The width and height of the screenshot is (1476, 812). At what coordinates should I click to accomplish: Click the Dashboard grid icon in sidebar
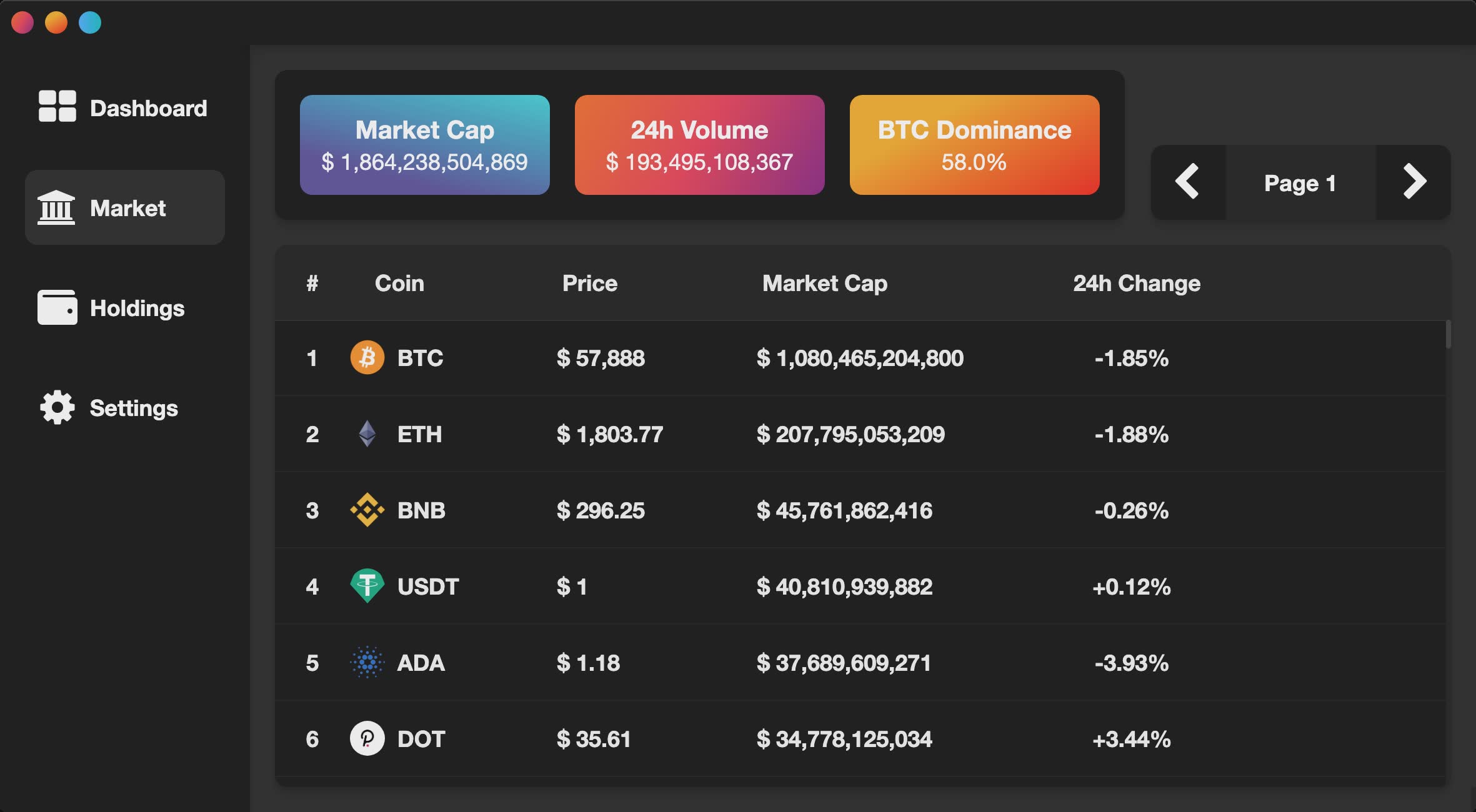click(x=57, y=106)
